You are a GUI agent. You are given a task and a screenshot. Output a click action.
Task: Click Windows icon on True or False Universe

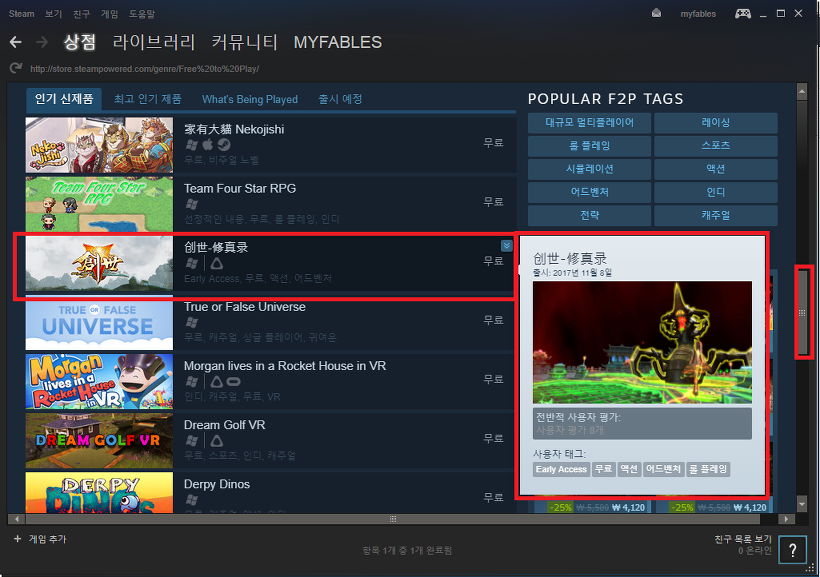[x=192, y=322]
